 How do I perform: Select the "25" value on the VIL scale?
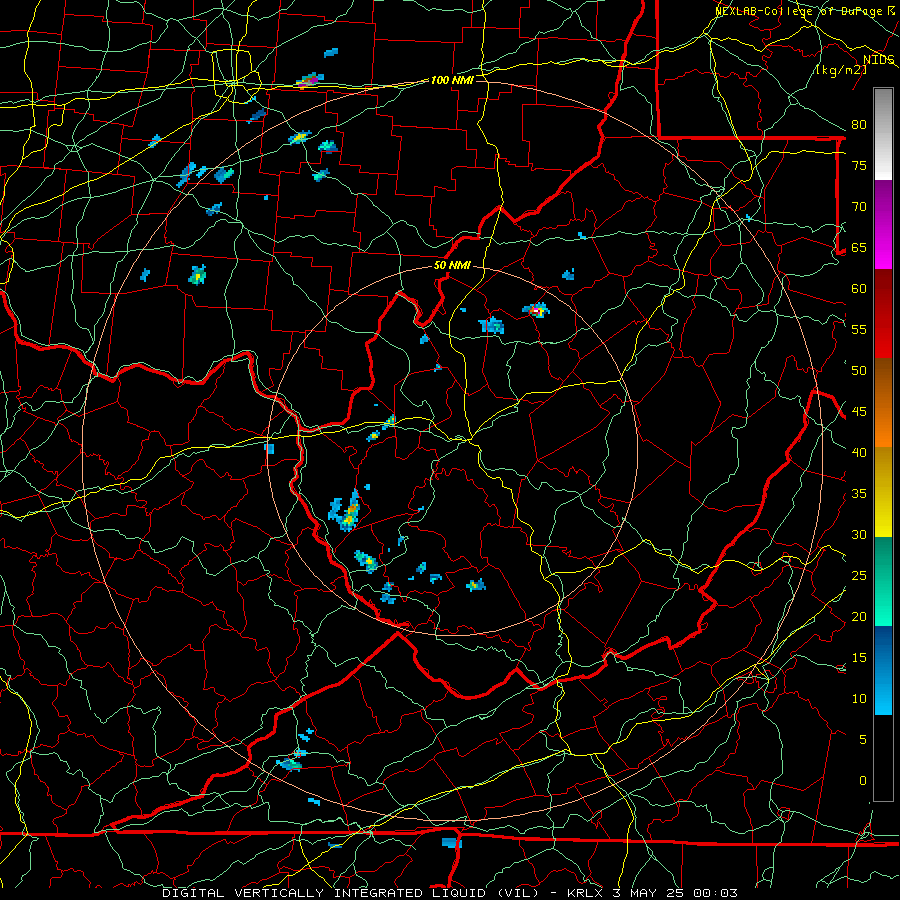coord(859,576)
